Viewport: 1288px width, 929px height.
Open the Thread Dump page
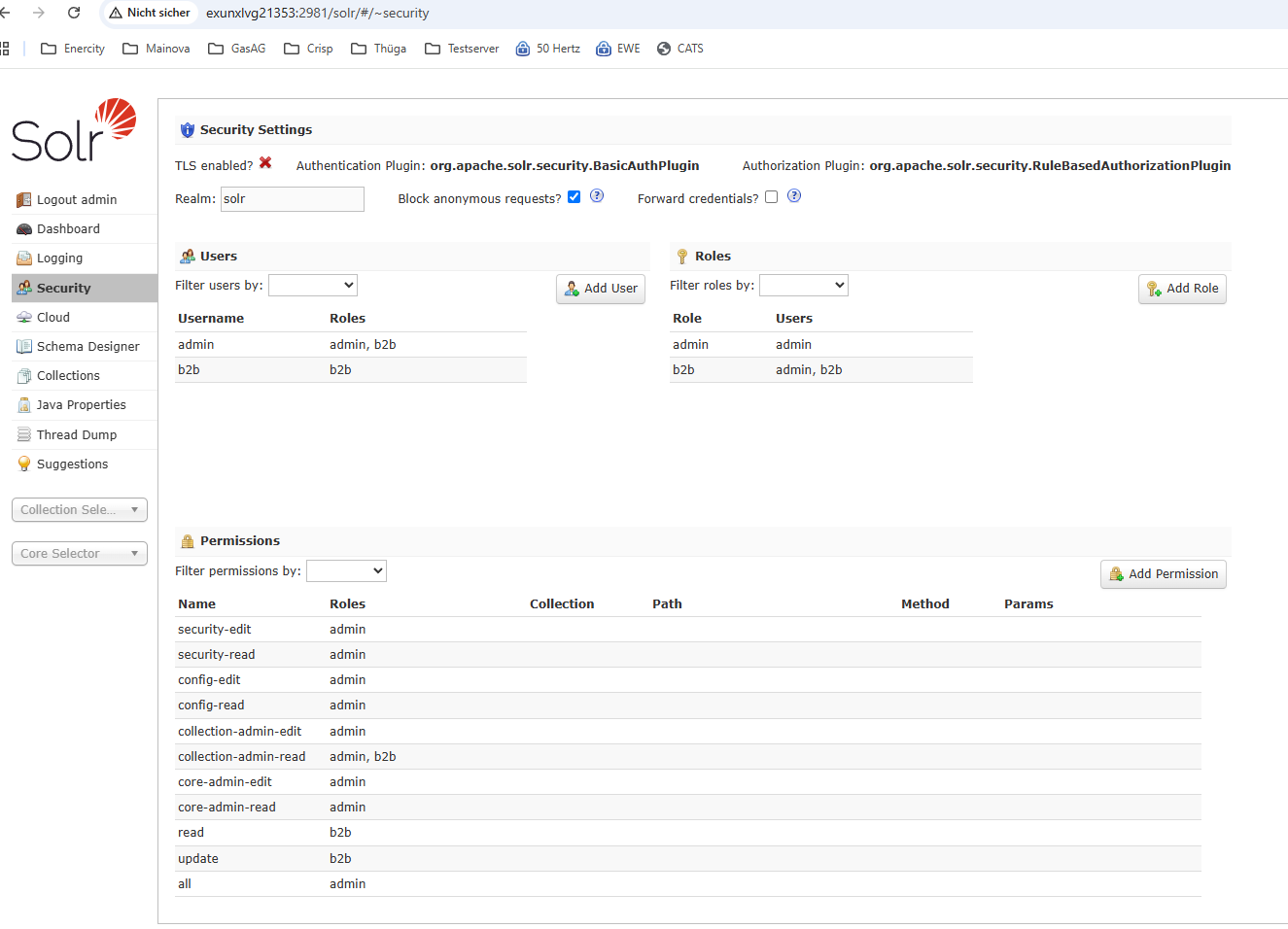point(77,434)
